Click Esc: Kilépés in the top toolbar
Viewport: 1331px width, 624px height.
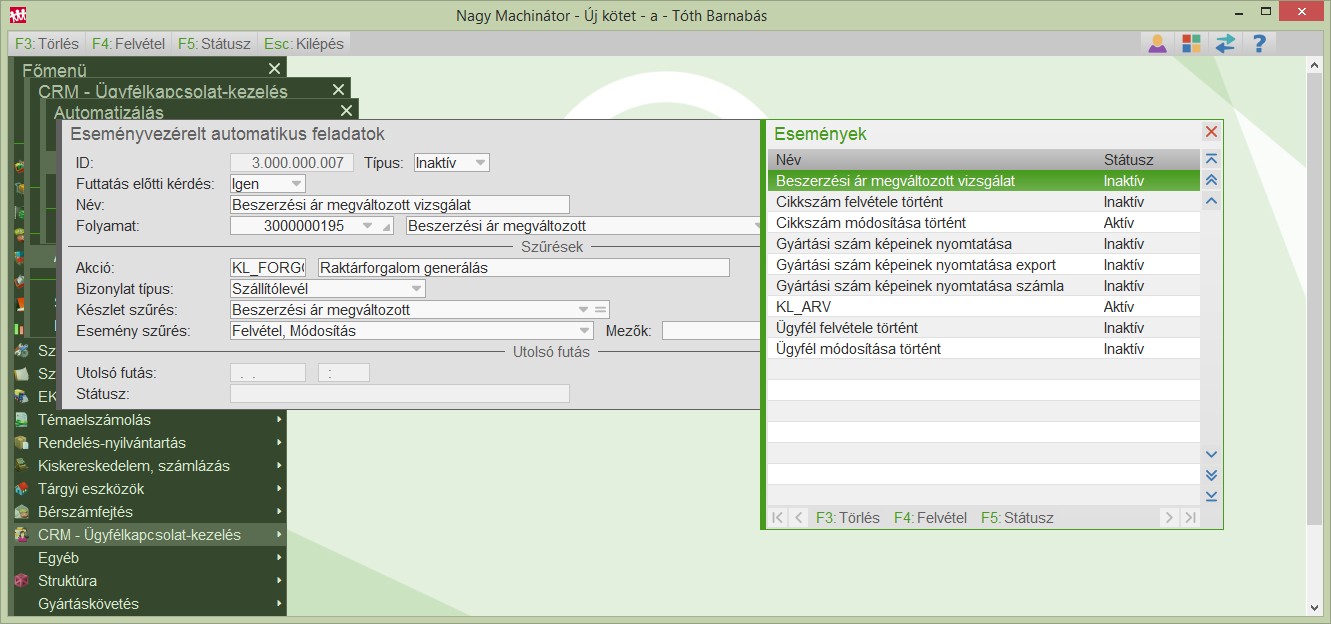[x=304, y=44]
